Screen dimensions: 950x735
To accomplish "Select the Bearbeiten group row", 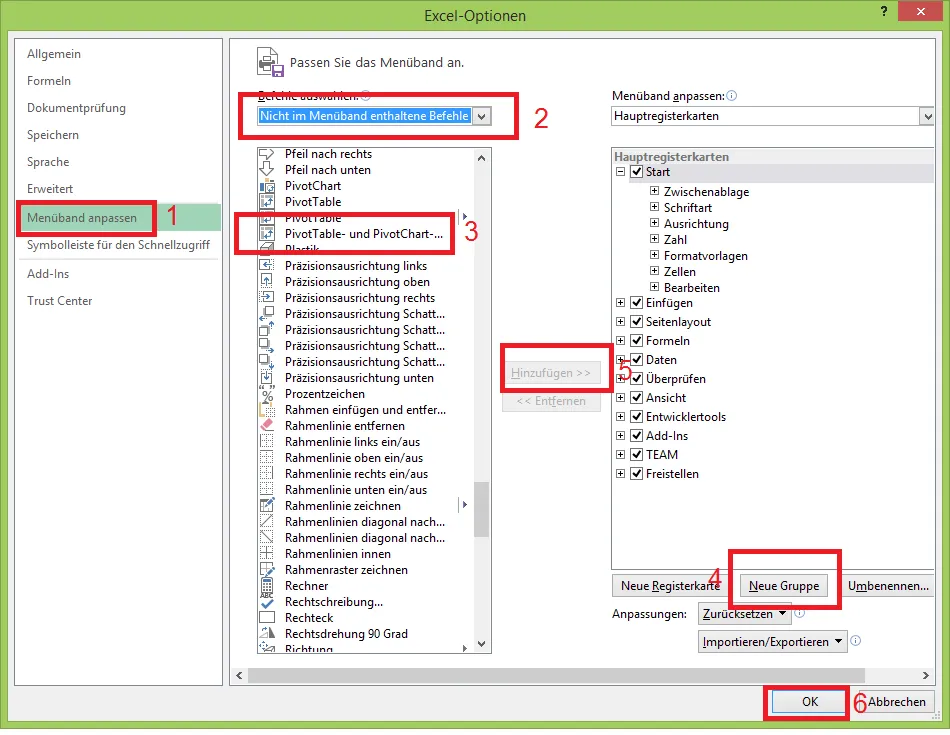I will pyautogui.click(x=691, y=288).
